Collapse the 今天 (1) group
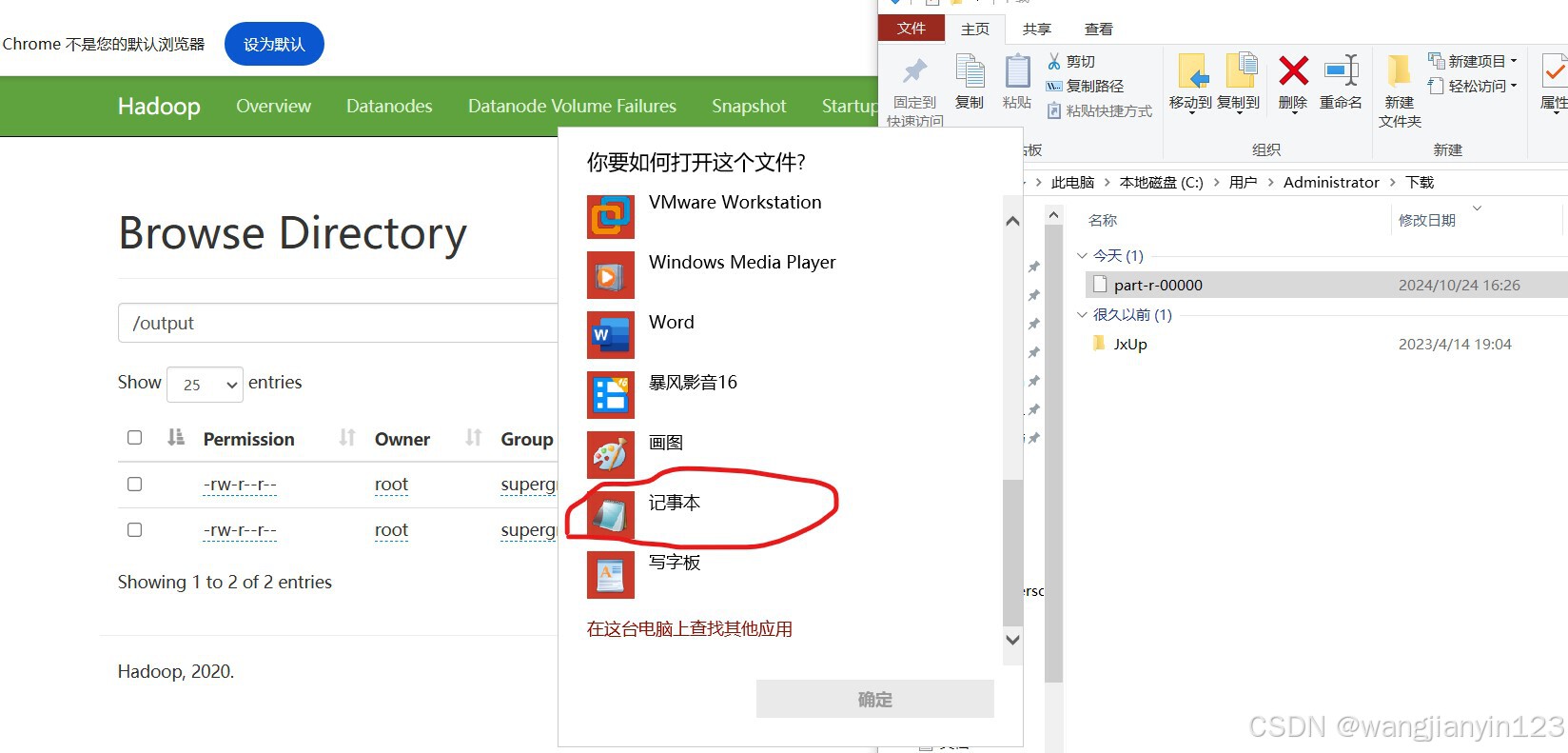The width and height of the screenshot is (1568, 753). tap(1082, 256)
